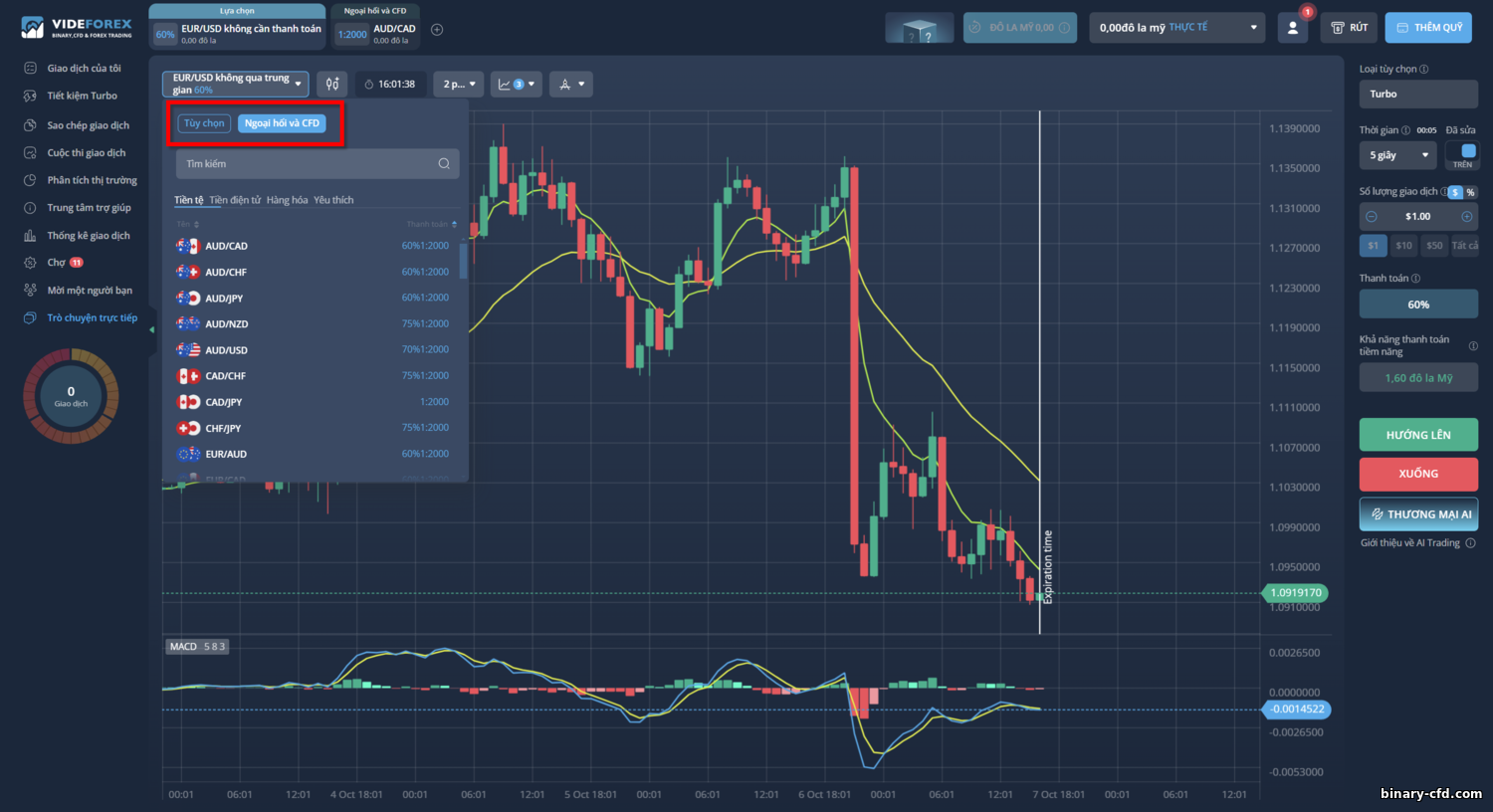Open the drawing tools compass icon
Screen dimensions: 1493x812
click(x=571, y=84)
